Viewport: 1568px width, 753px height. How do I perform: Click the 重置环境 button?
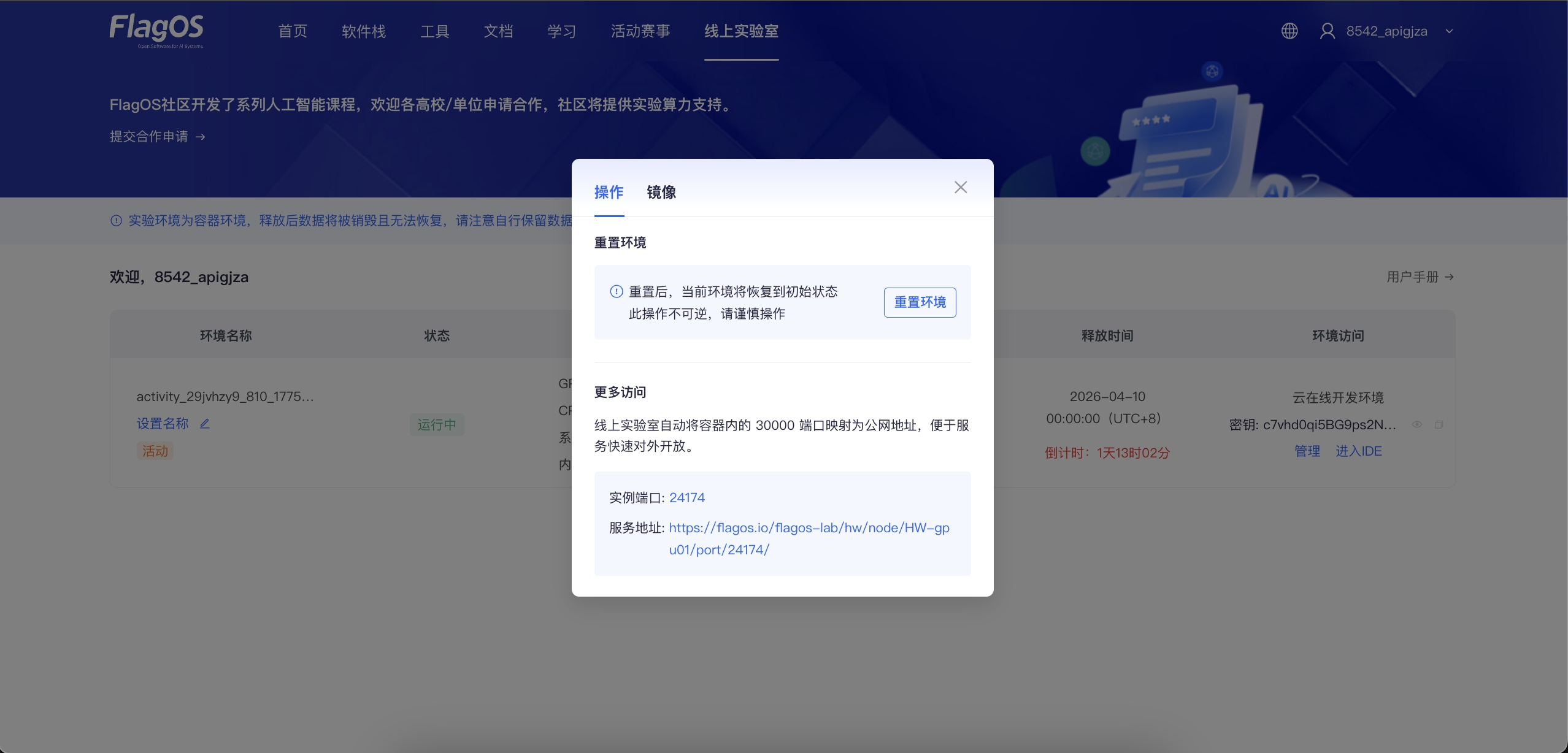(x=920, y=302)
